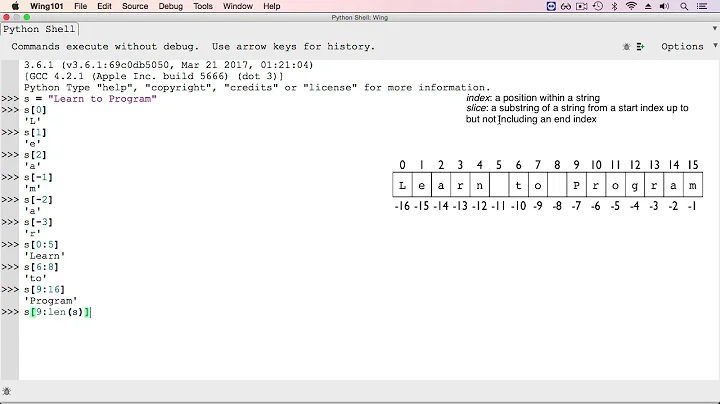Image resolution: width=720 pixels, height=404 pixels.
Task: Open the Help menu
Action: pos(271,6)
